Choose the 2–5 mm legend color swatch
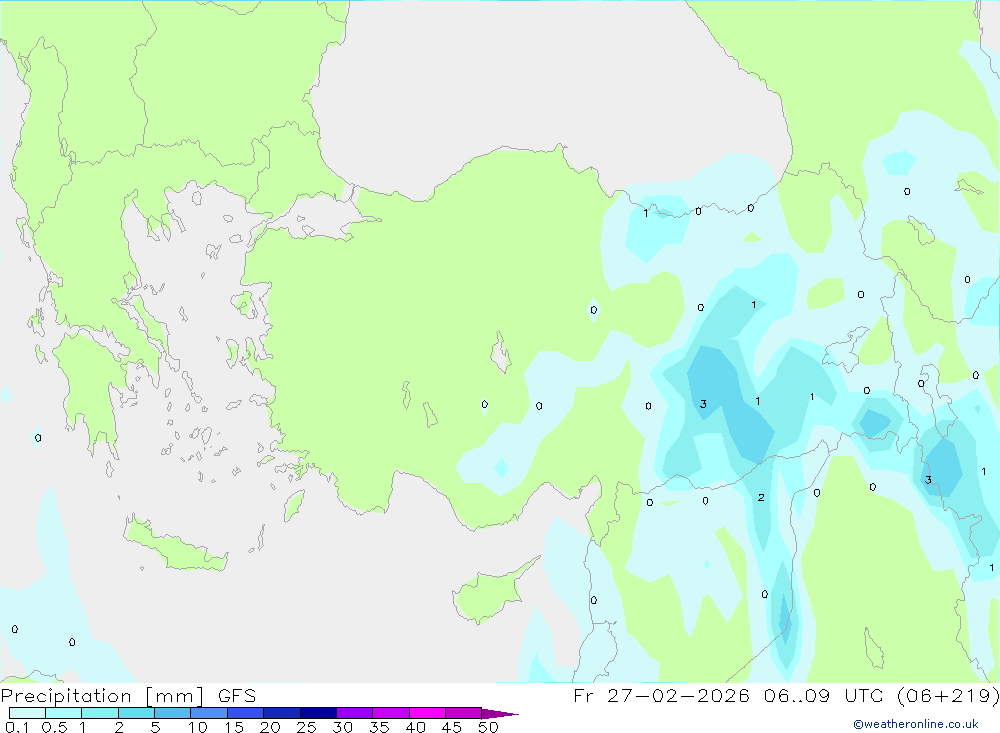1000x733 pixels. (136, 713)
